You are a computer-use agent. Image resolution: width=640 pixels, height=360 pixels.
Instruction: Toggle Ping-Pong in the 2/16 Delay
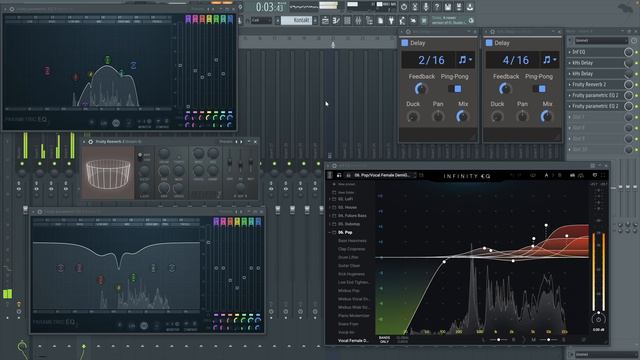pyautogui.click(x=455, y=89)
